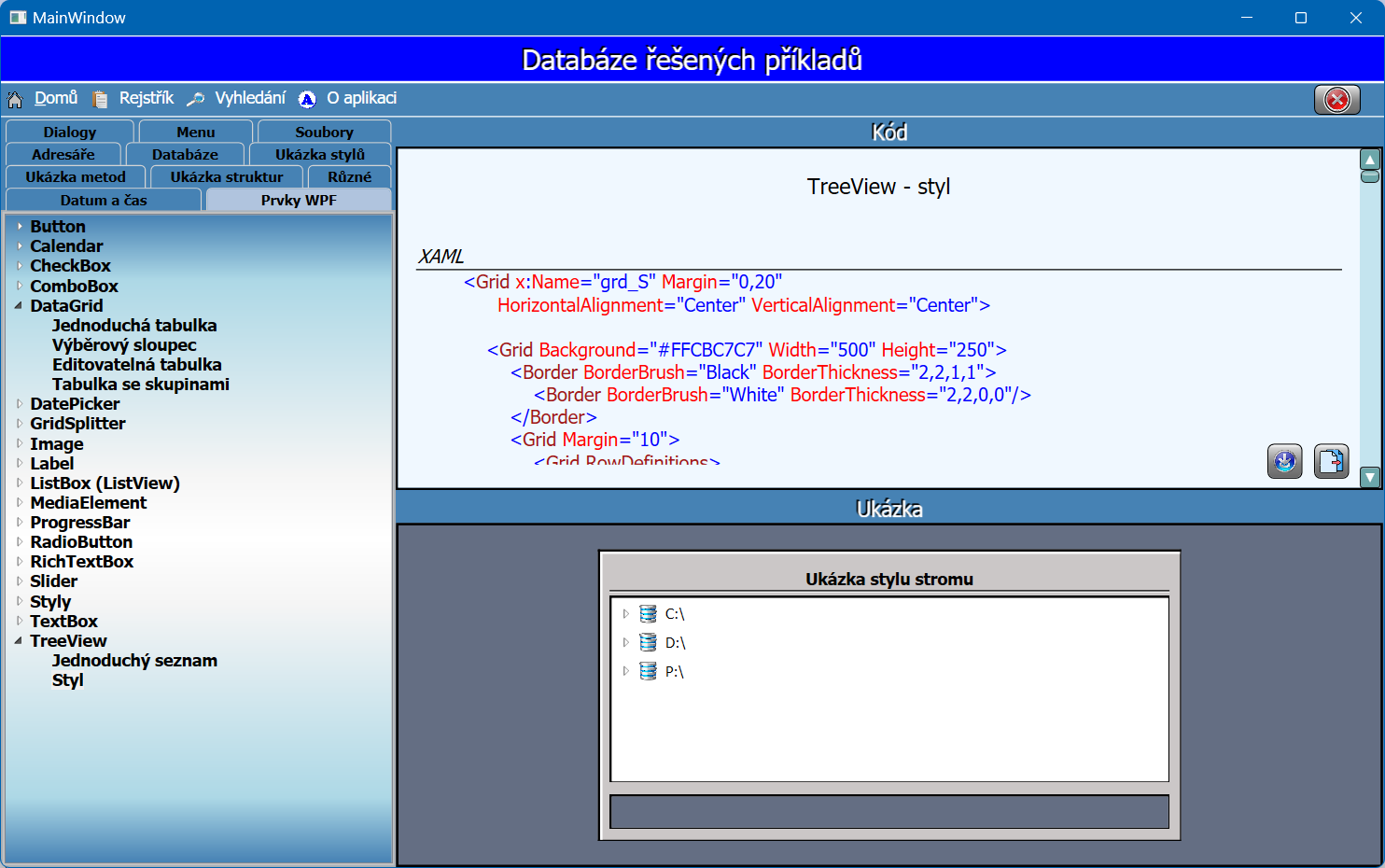Open the Ukázka stylů tab

pos(320,154)
